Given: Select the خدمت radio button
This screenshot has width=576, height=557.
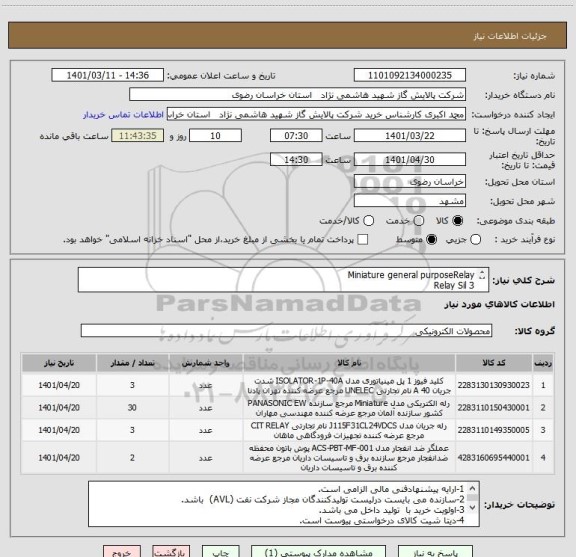Looking at the screenshot, I should pyautogui.click(x=419, y=220).
